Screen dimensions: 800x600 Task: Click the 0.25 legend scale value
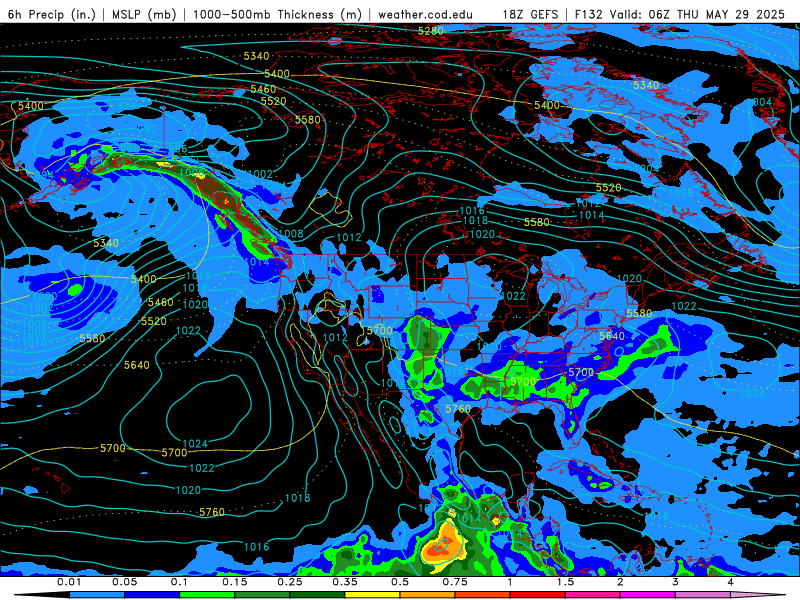click(x=290, y=582)
